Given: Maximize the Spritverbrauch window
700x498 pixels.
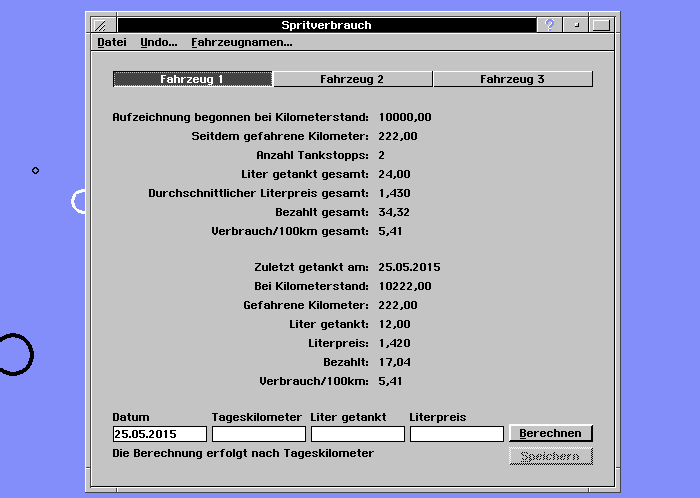Looking at the screenshot, I should coord(601,25).
